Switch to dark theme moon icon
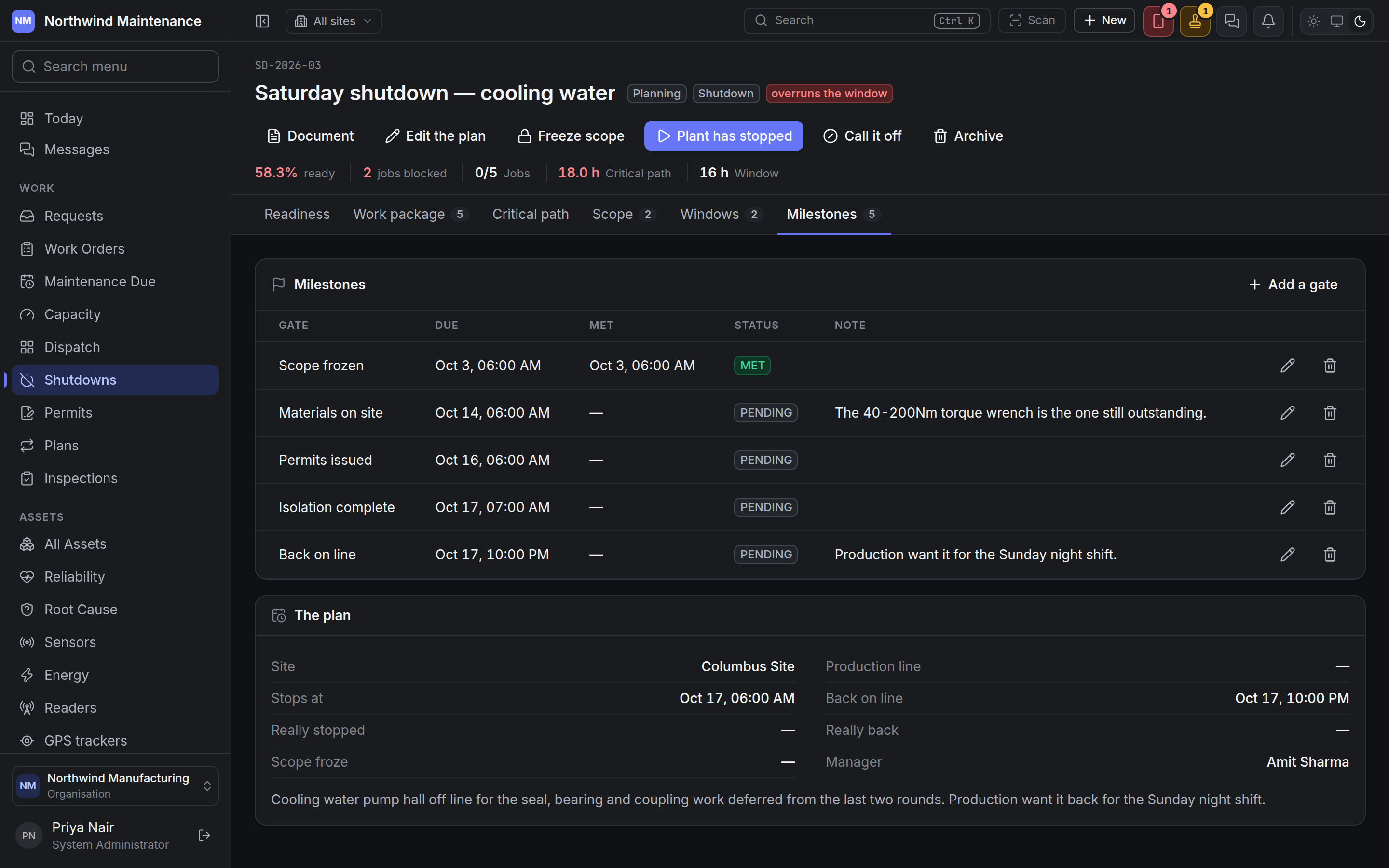The image size is (1389, 868). [x=1360, y=21]
